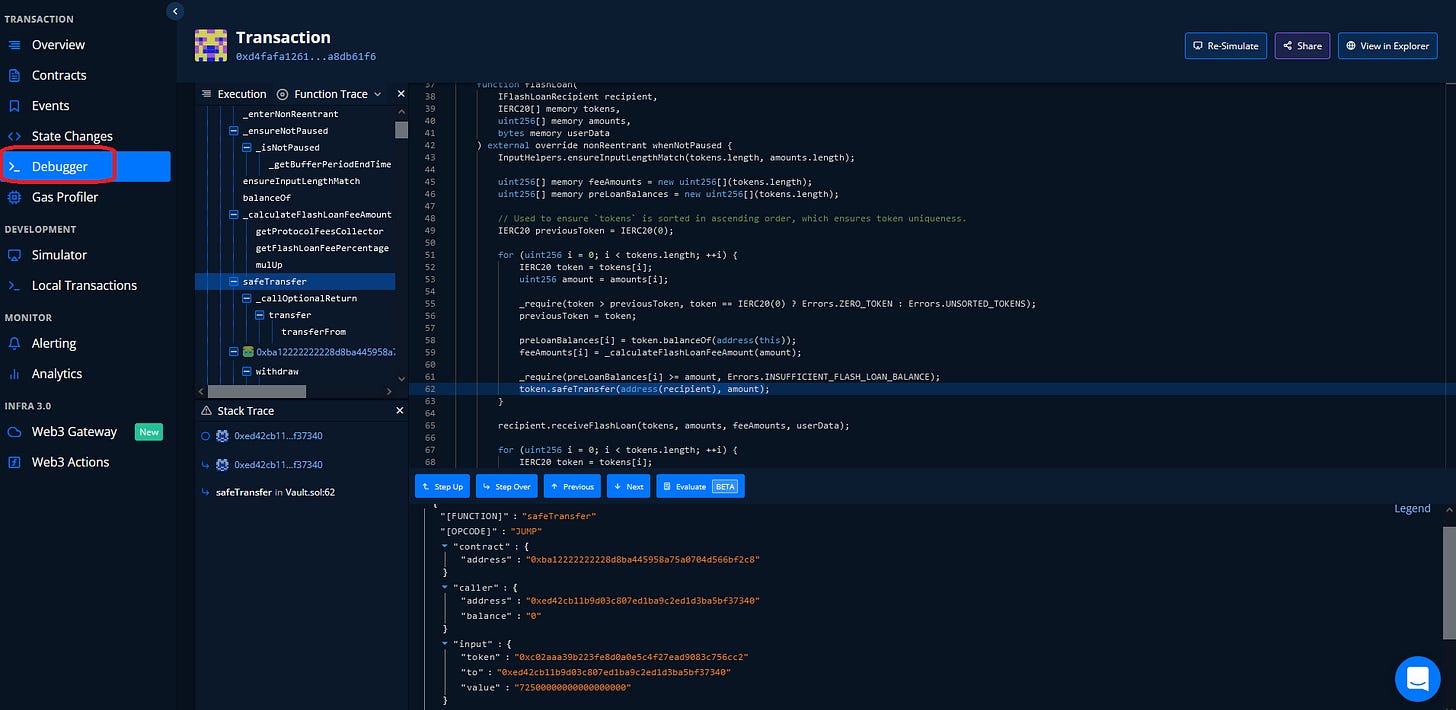Click the recipient.receiveFlashLoan code line
The height and width of the screenshot is (710, 1456).
tap(673, 425)
